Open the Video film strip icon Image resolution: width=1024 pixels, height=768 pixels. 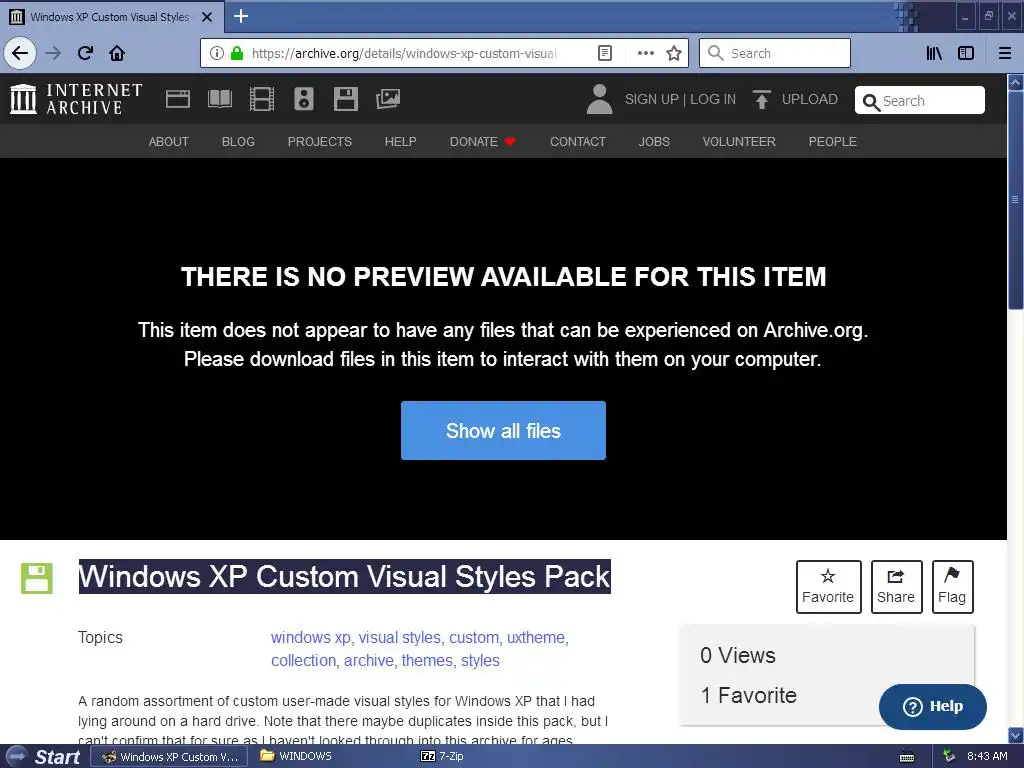click(x=262, y=99)
